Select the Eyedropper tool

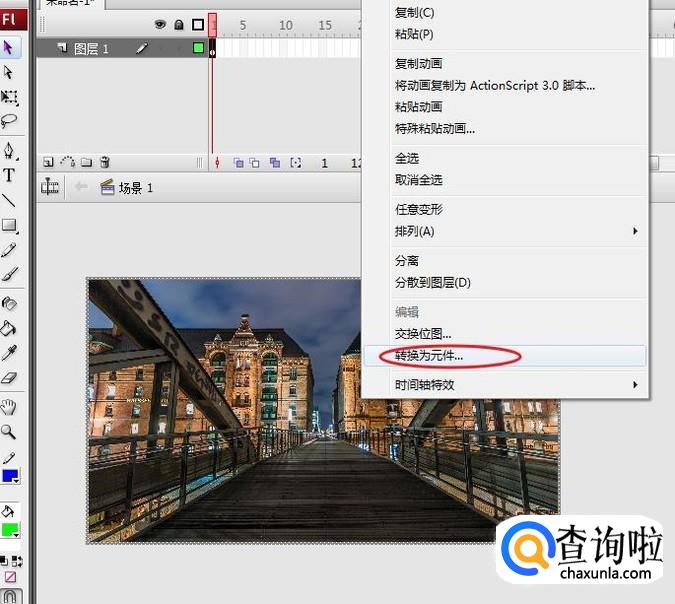[9, 353]
